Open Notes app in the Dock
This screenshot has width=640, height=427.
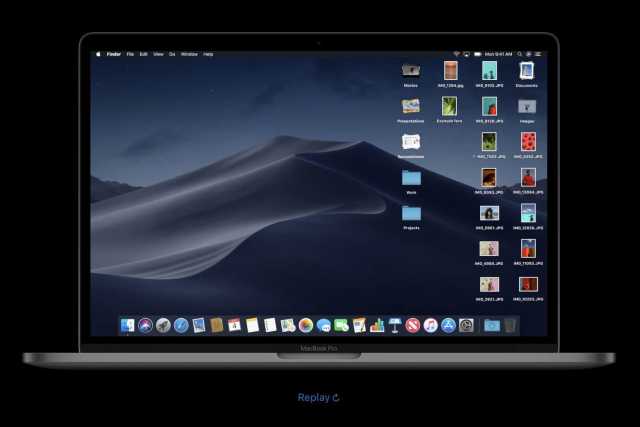coord(252,325)
